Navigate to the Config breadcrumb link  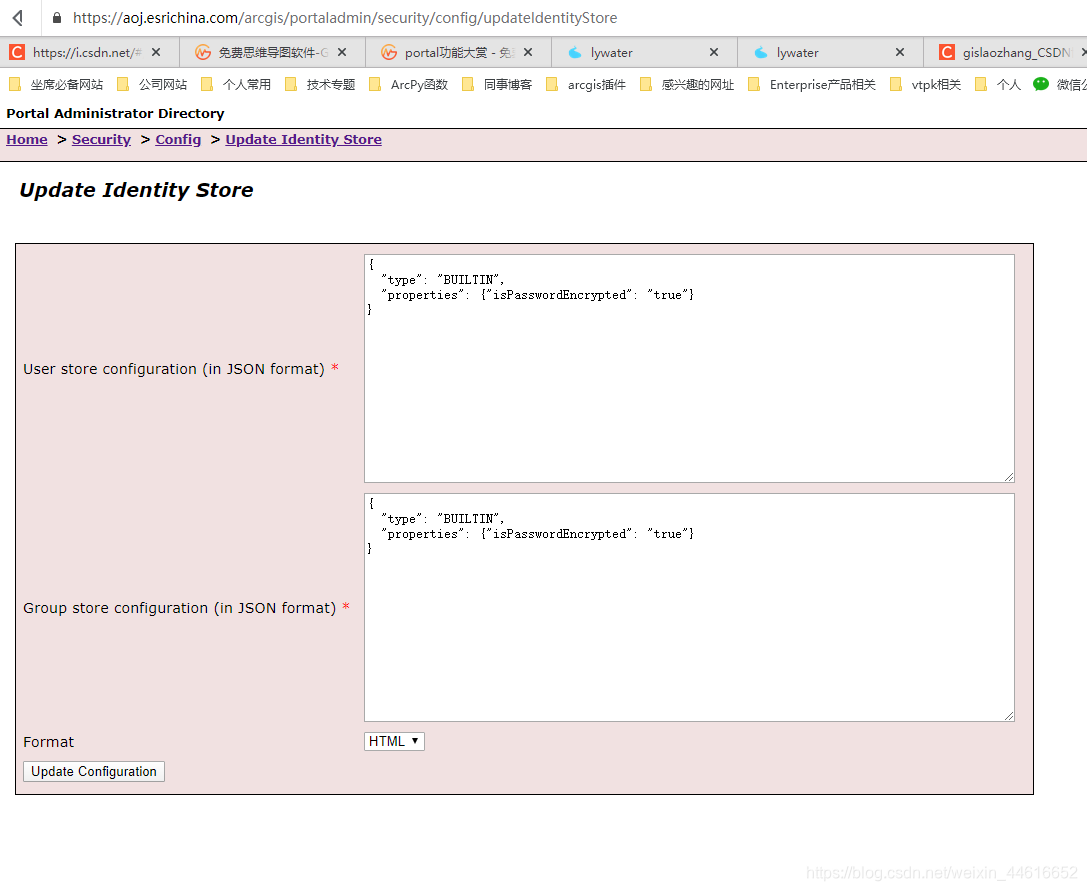coord(178,140)
